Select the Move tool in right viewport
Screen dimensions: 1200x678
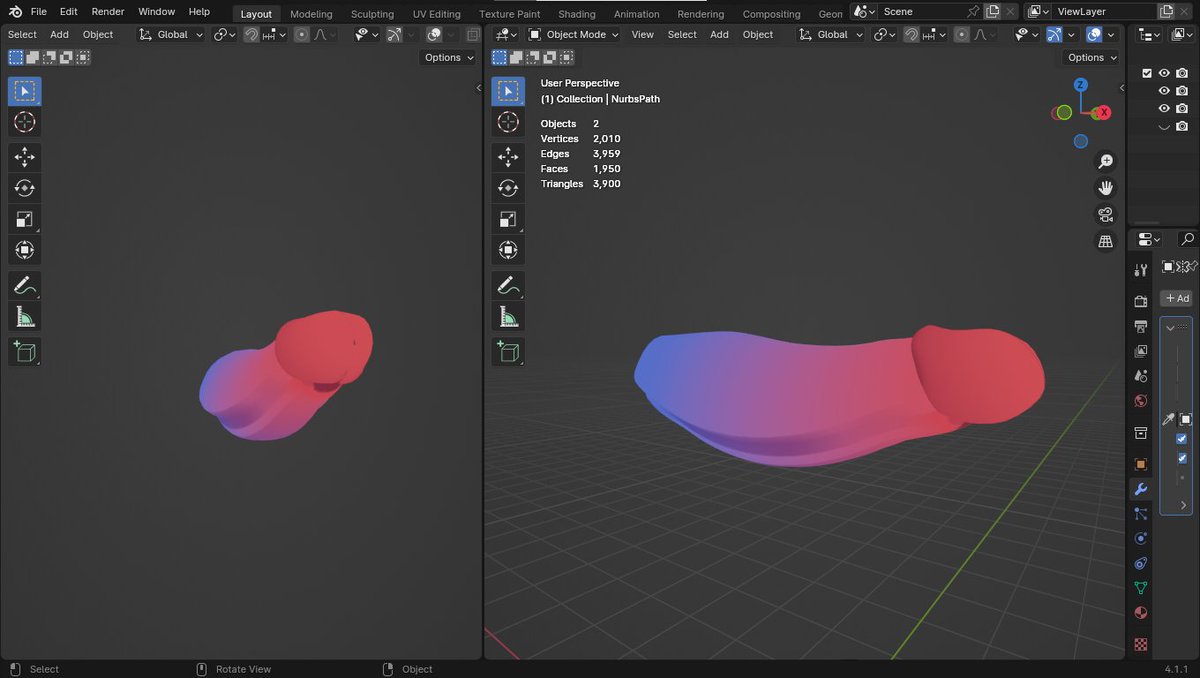coord(508,157)
